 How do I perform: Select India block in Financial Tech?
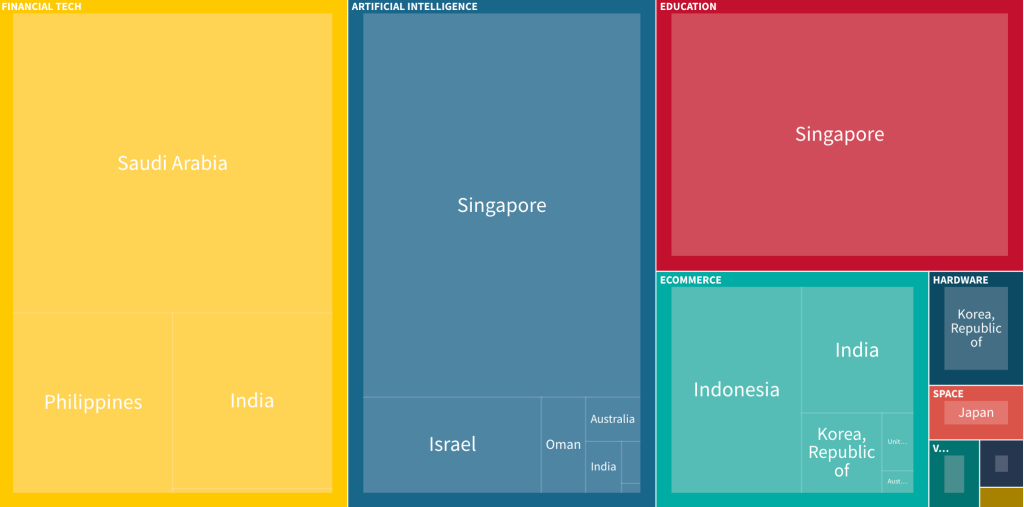(252, 401)
